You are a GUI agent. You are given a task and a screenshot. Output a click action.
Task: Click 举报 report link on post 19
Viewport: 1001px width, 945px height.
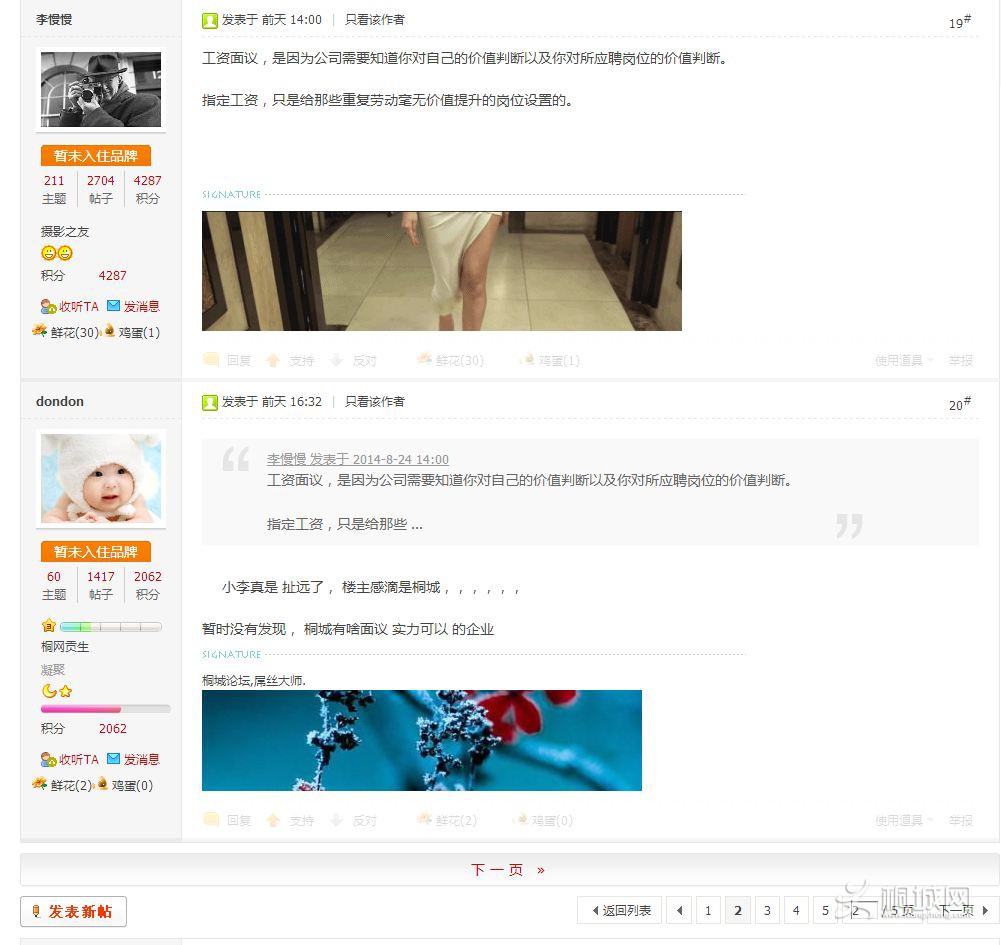[x=960, y=361]
